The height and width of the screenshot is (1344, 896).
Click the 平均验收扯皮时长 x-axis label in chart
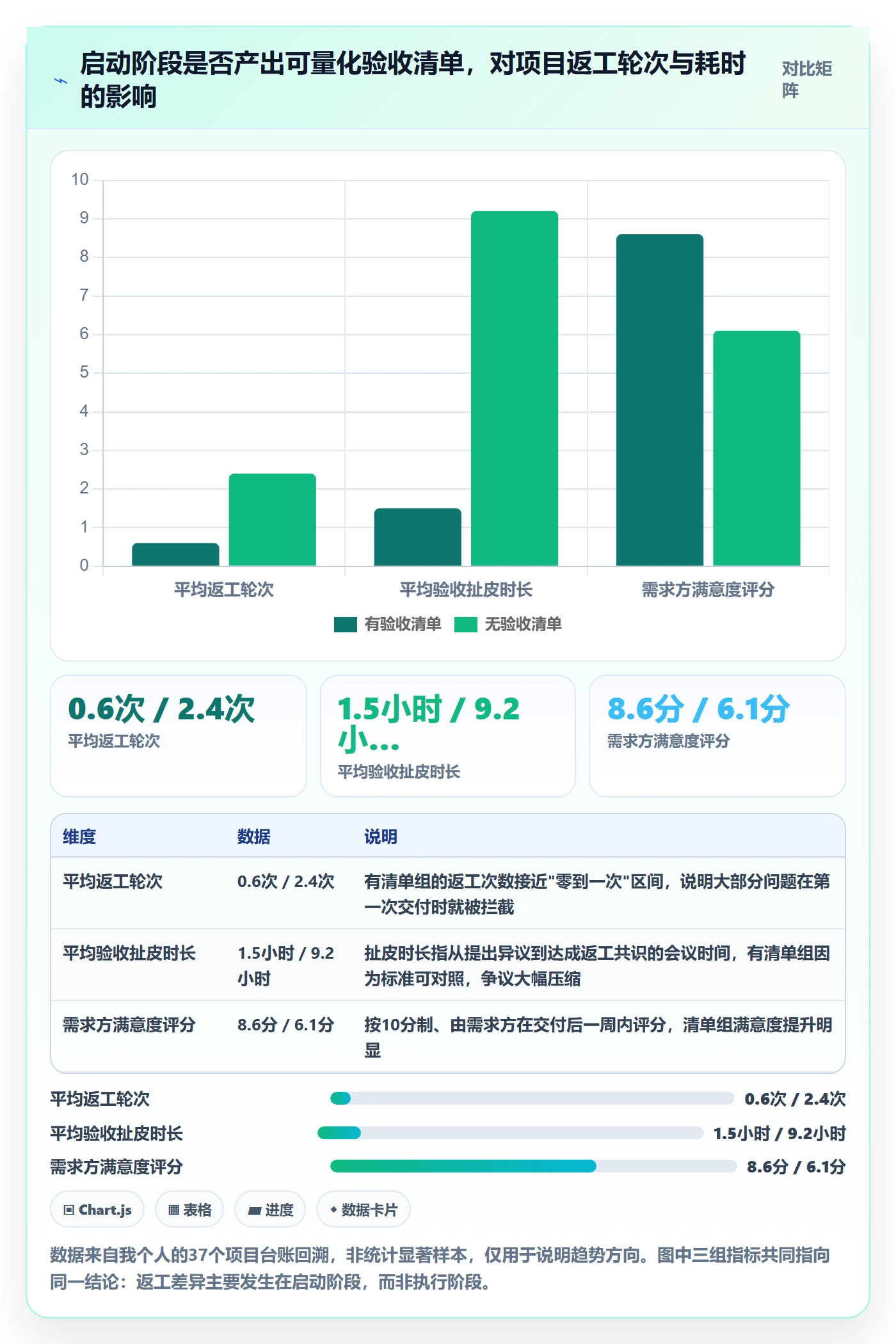(466, 589)
